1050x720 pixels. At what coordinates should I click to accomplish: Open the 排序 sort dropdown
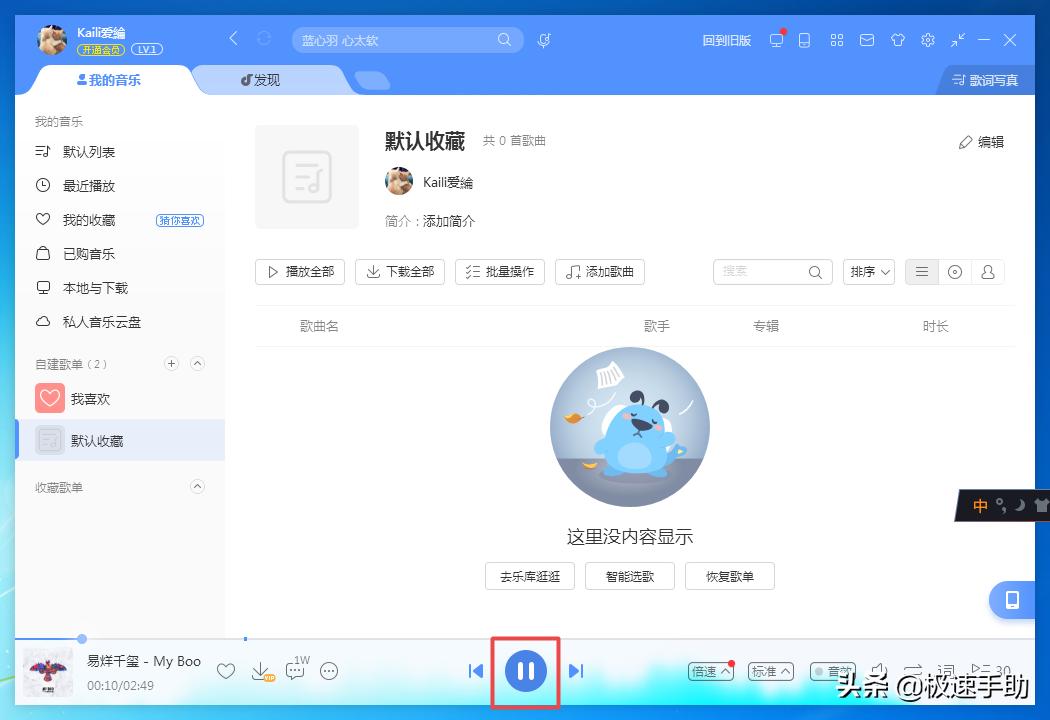coord(867,271)
